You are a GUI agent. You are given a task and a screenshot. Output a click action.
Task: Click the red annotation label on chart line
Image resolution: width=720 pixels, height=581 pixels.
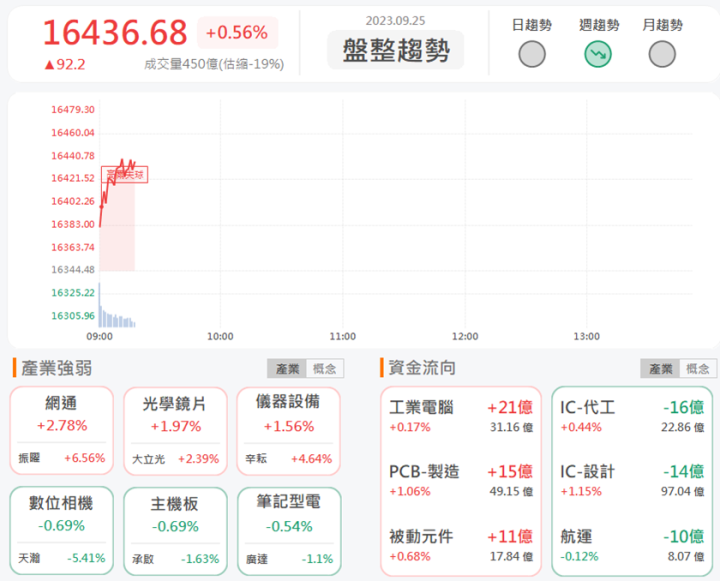click(x=124, y=175)
